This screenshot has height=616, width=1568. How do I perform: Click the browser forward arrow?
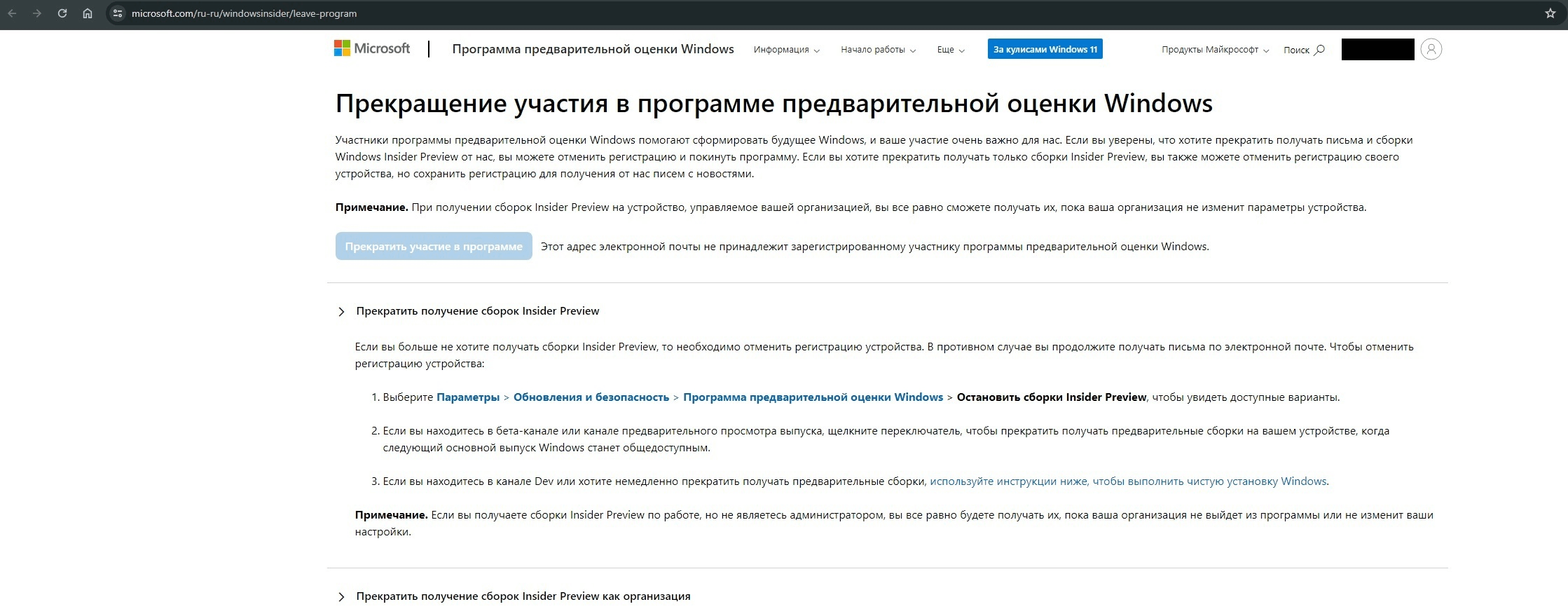(x=37, y=13)
